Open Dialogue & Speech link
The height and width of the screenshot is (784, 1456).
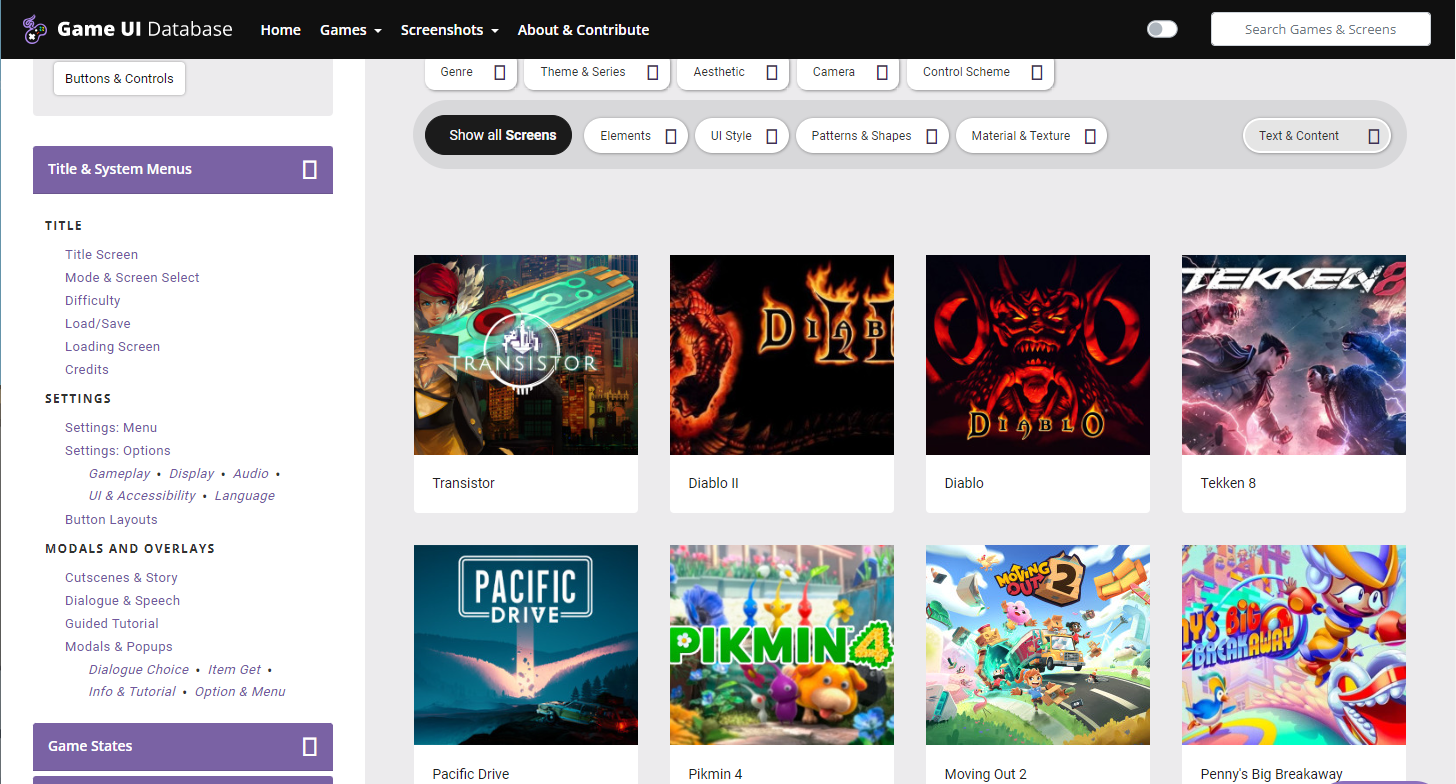122,601
